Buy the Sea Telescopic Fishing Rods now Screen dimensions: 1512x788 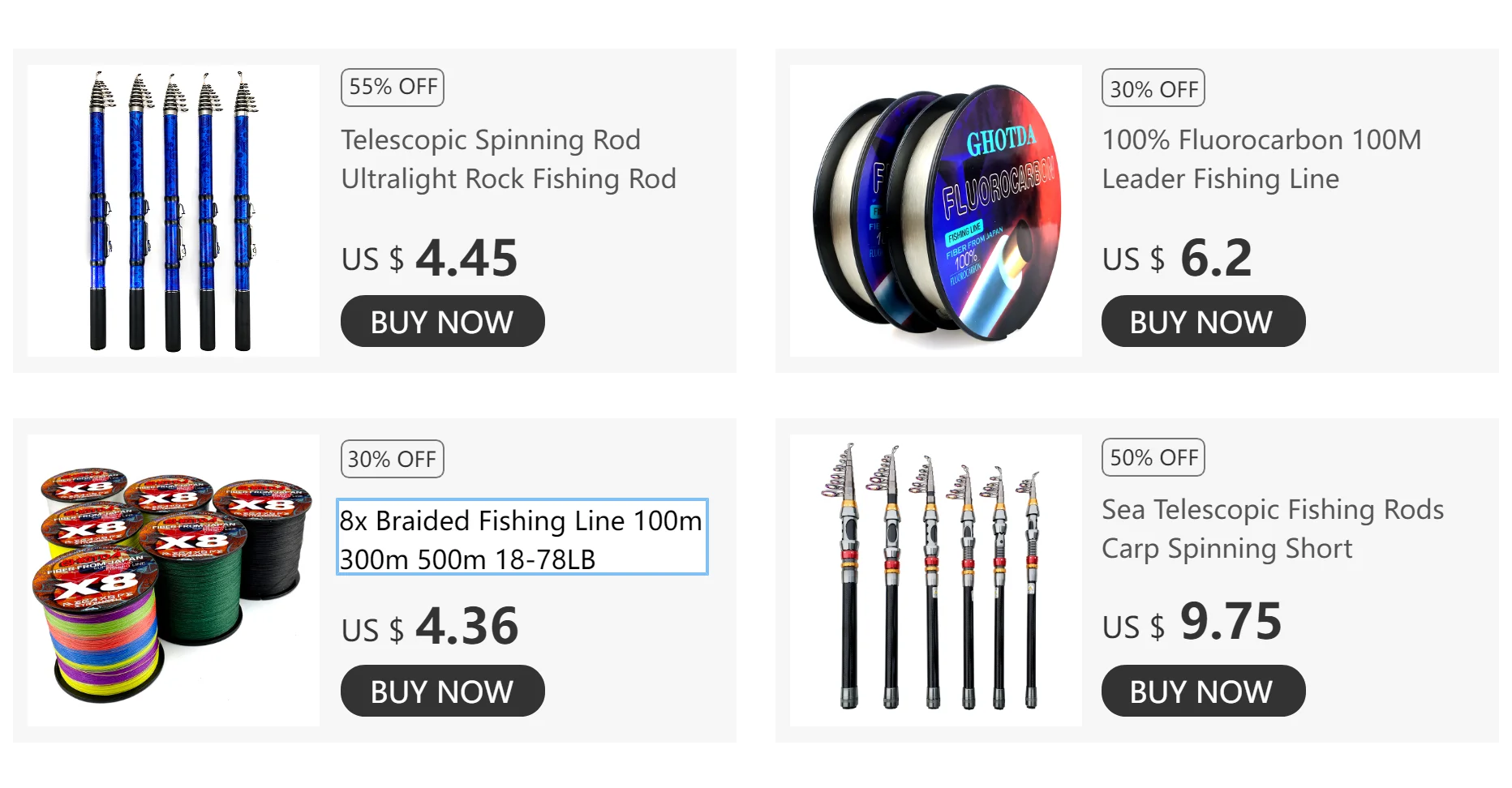[1203, 691]
